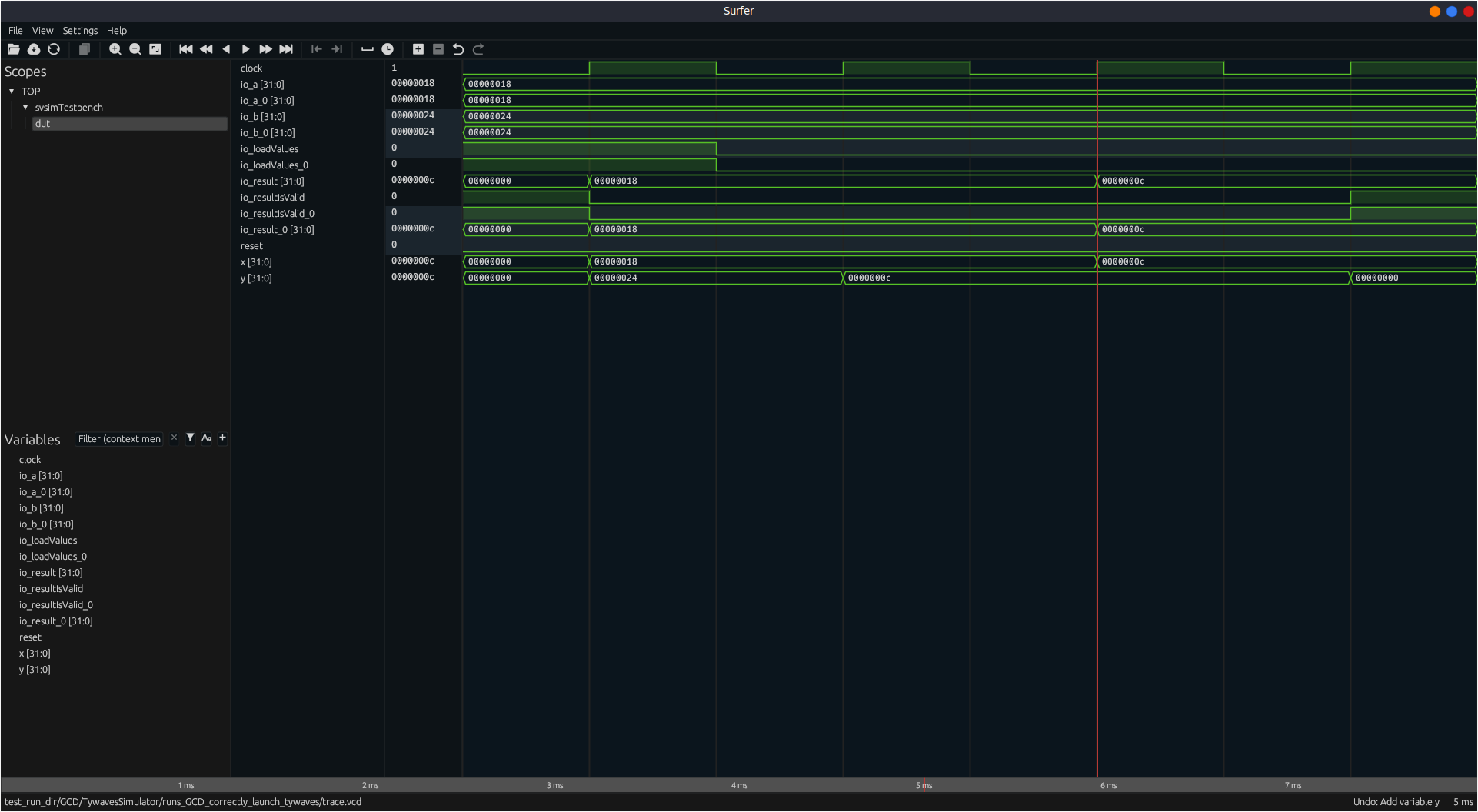Click the download from URL cloud icon
Image resolution: width=1478 pixels, height=812 pixels.
pos(34,49)
